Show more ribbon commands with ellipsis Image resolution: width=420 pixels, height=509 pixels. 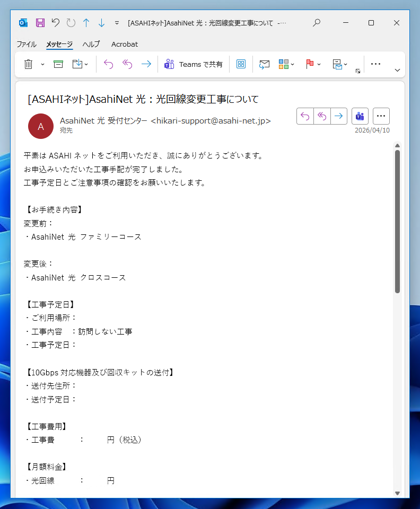point(376,64)
